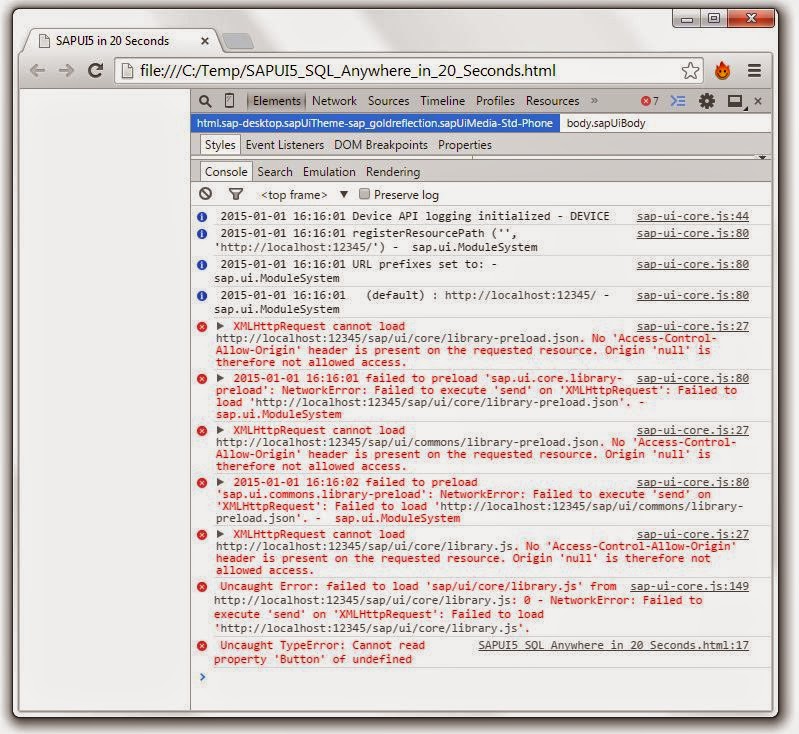This screenshot has height=734, width=799.
Task: Open the Resources tab
Action: [552, 101]
